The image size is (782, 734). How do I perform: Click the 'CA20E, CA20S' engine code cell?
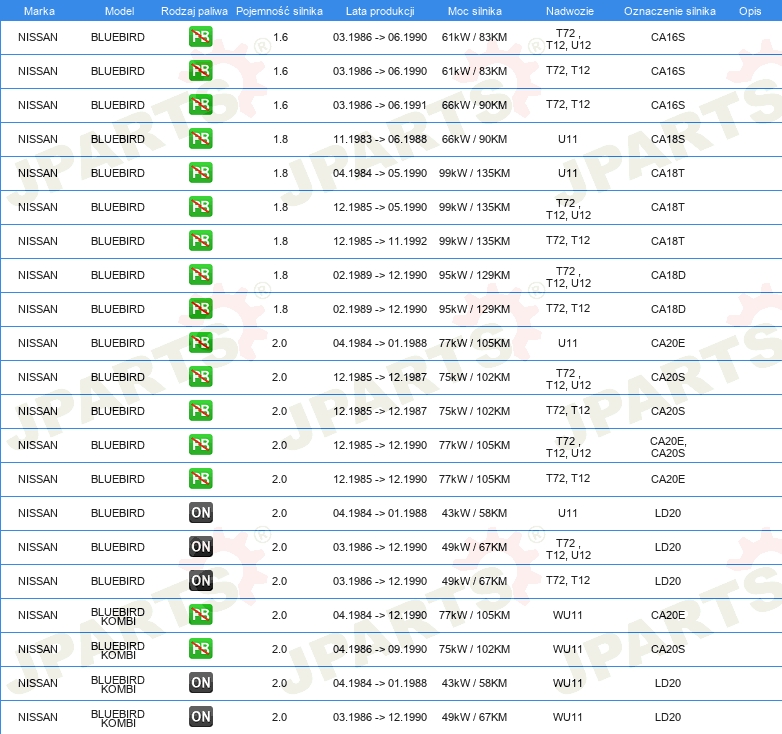coord(668,447)
